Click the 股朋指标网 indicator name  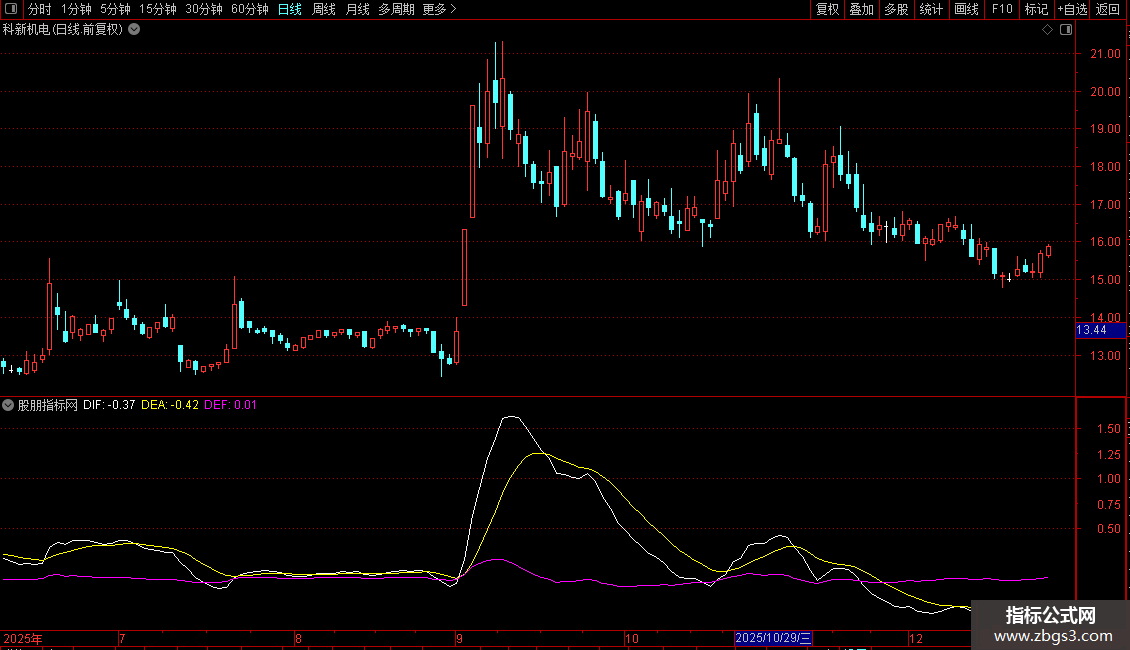[x=48, y=405]
